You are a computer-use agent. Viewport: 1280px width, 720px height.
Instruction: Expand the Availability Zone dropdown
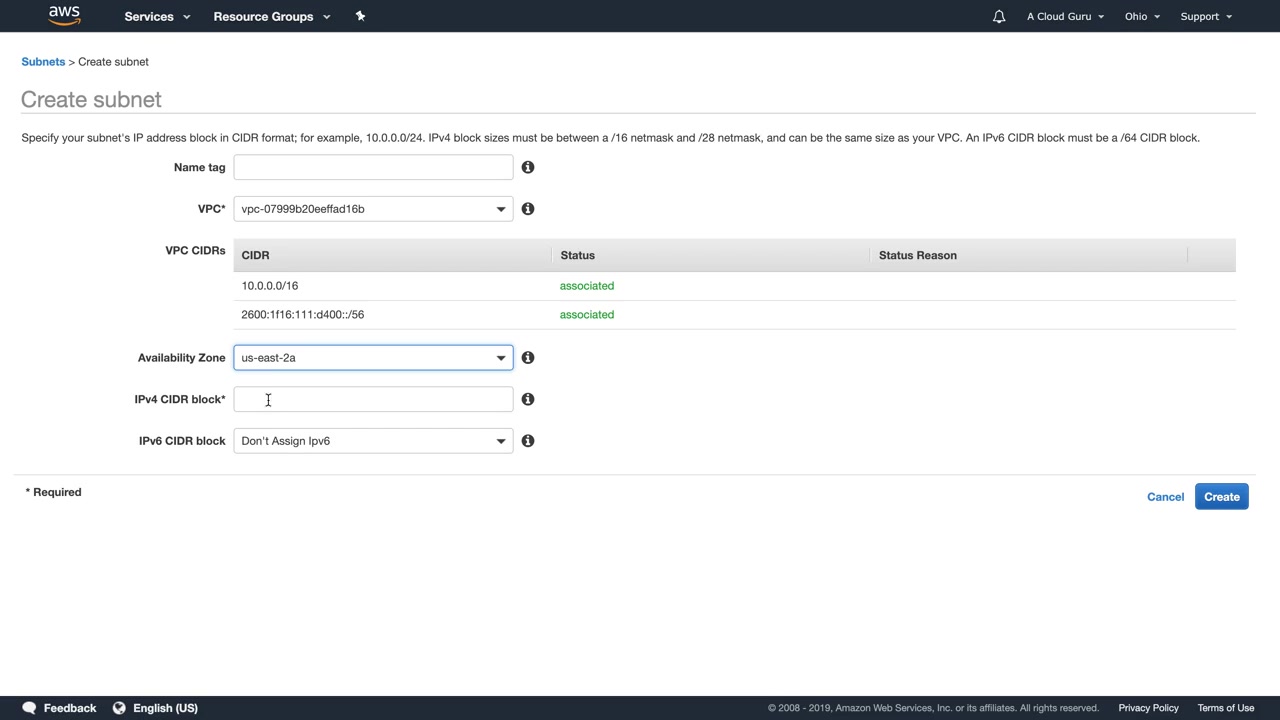point(373,358)
